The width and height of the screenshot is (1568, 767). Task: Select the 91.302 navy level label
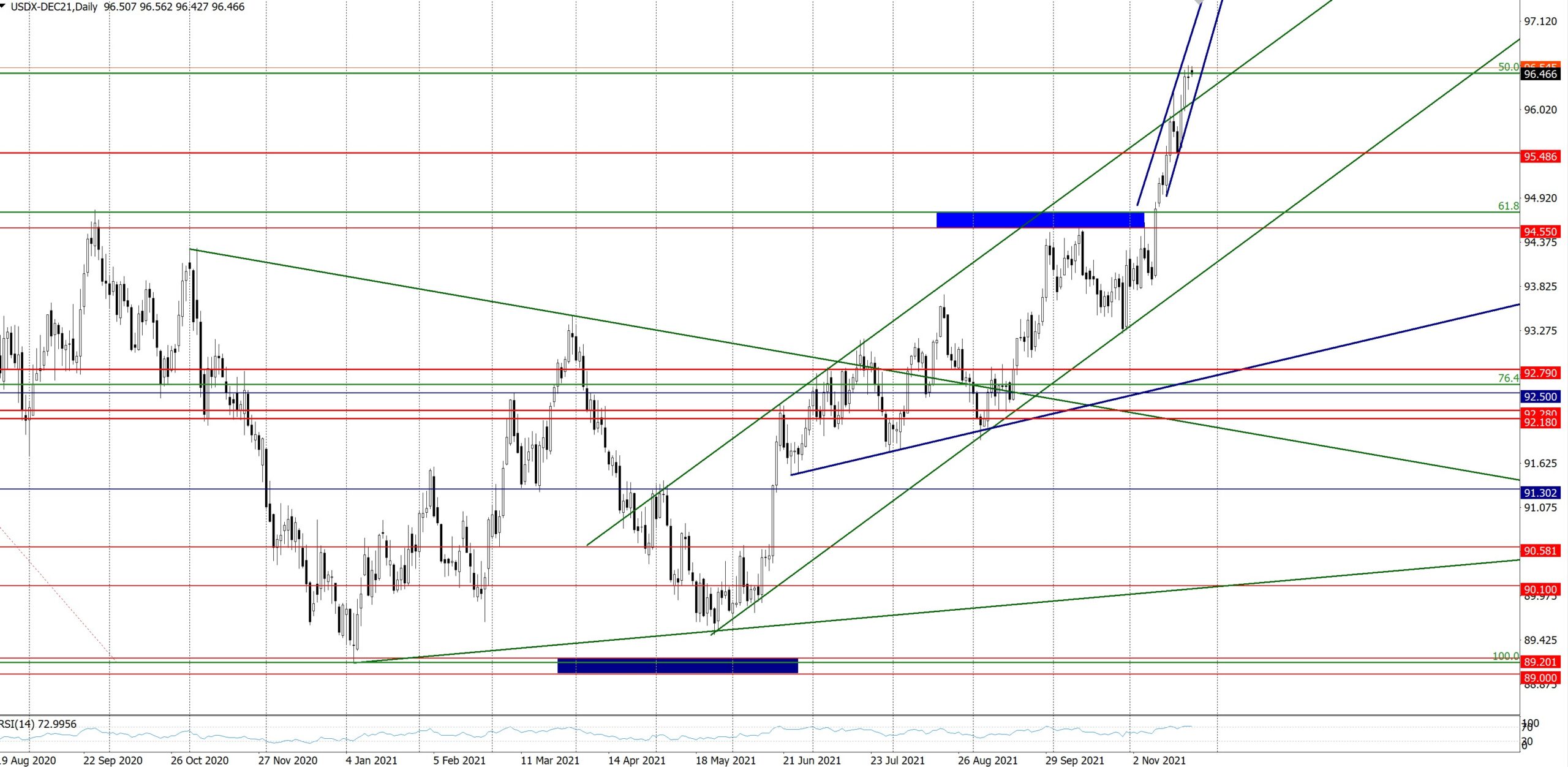(x=1540, y=493)
